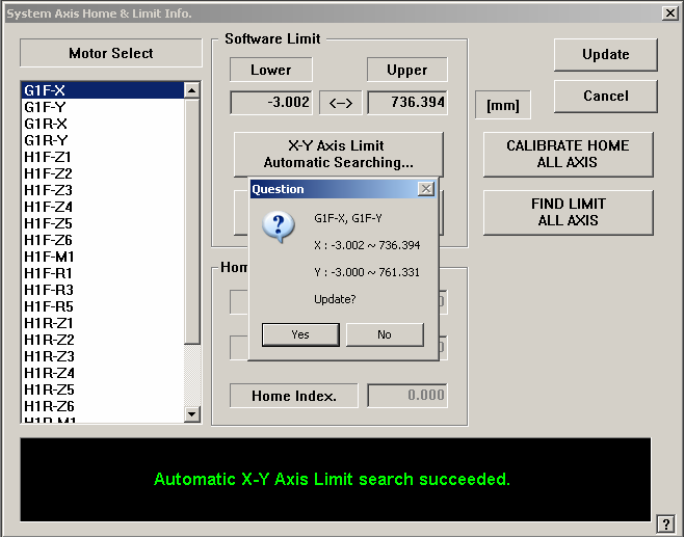
Task: Click the search succeeded status message
Action: [x=332, y=479]
